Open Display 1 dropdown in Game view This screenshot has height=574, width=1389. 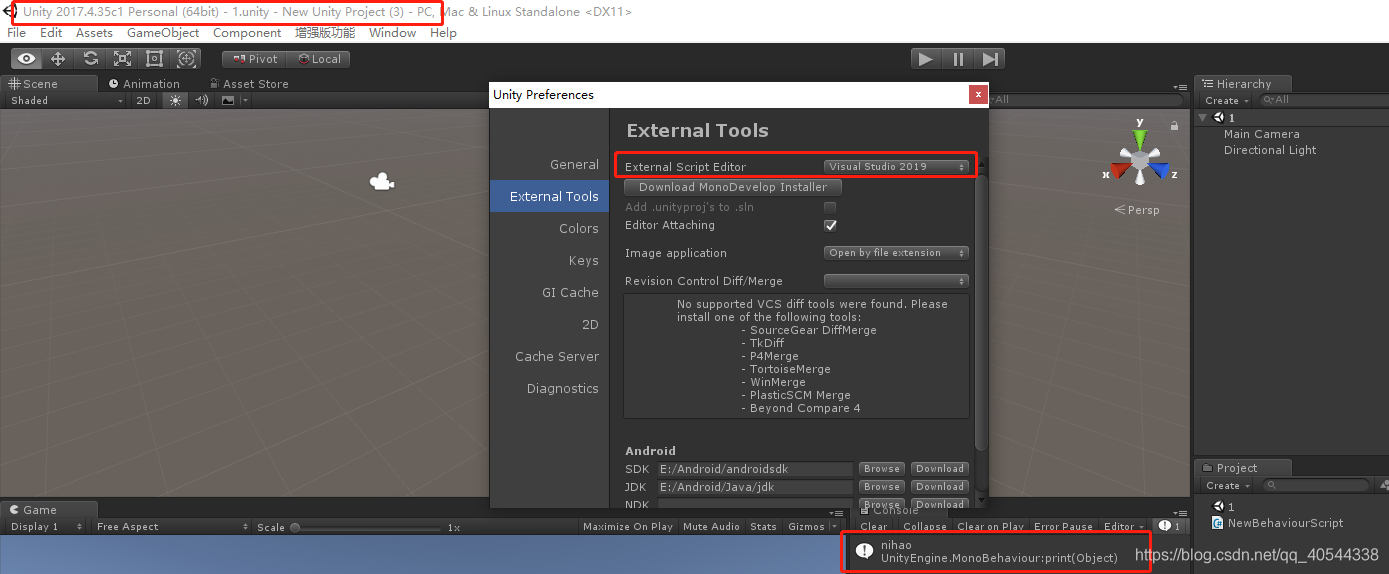(46, 527)
